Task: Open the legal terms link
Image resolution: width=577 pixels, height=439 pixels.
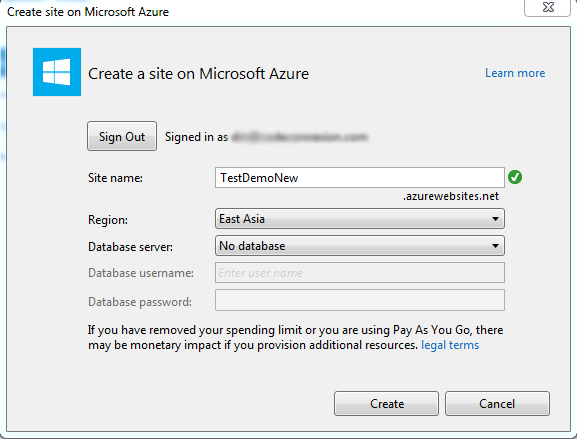Action: pyautogui.click(x=450, y=345)
